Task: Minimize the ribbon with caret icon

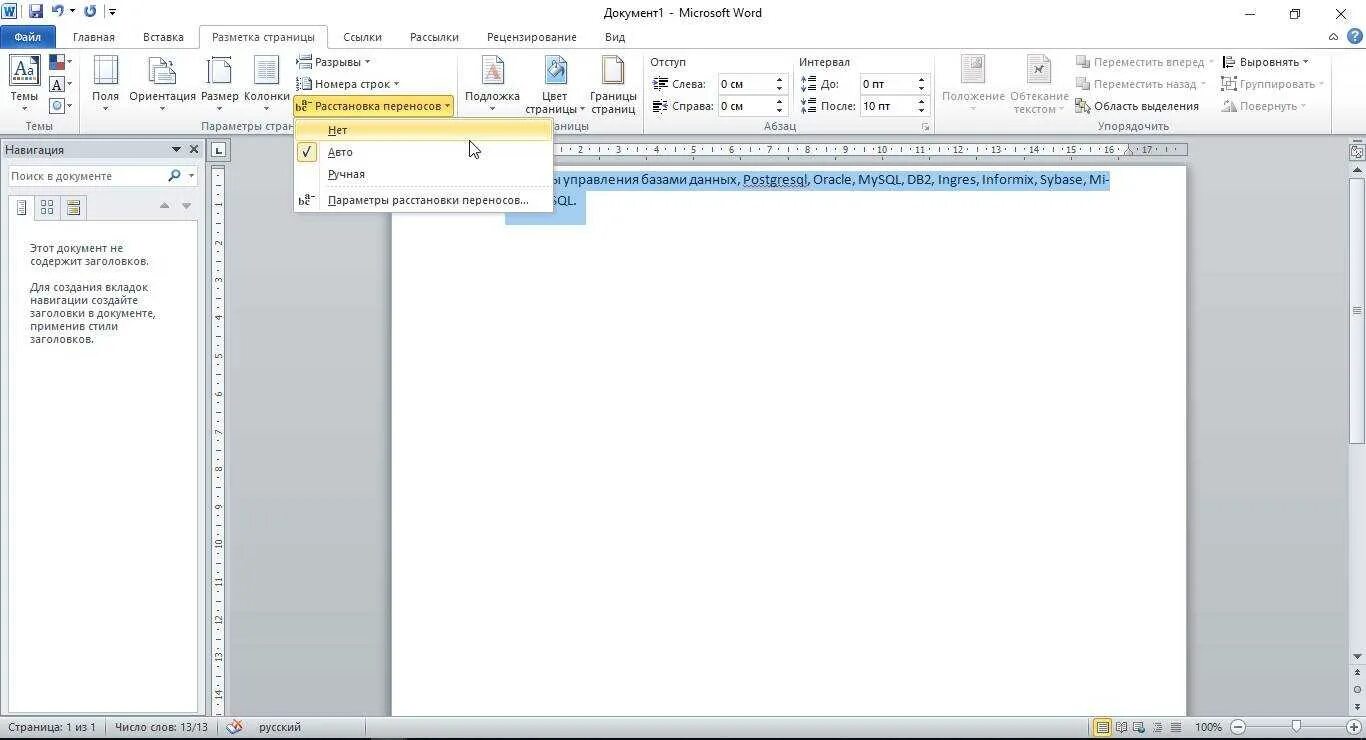Action: pyautogui.click(x=1334, y=37)
